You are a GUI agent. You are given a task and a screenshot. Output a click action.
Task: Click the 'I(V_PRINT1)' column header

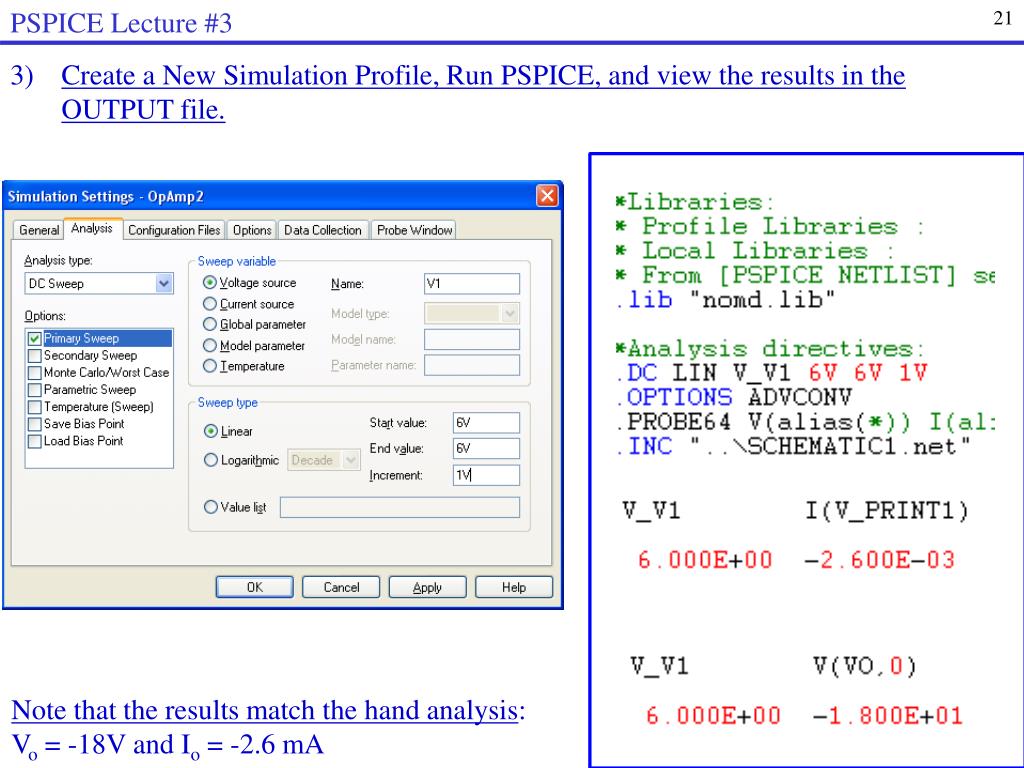887,510
